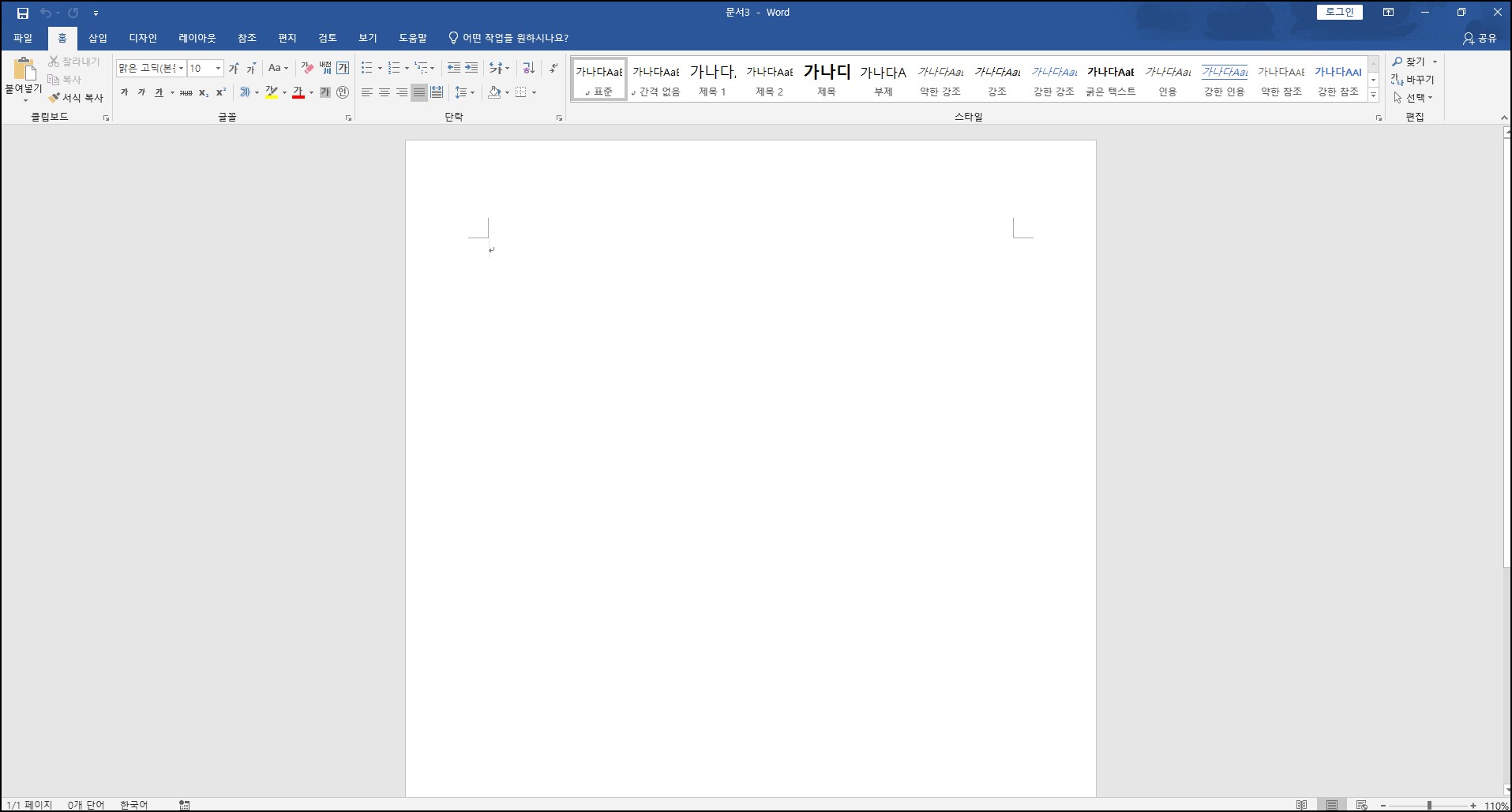
Task: Click the Replace (바꾸기) button
Action: tap(1413, 80)
